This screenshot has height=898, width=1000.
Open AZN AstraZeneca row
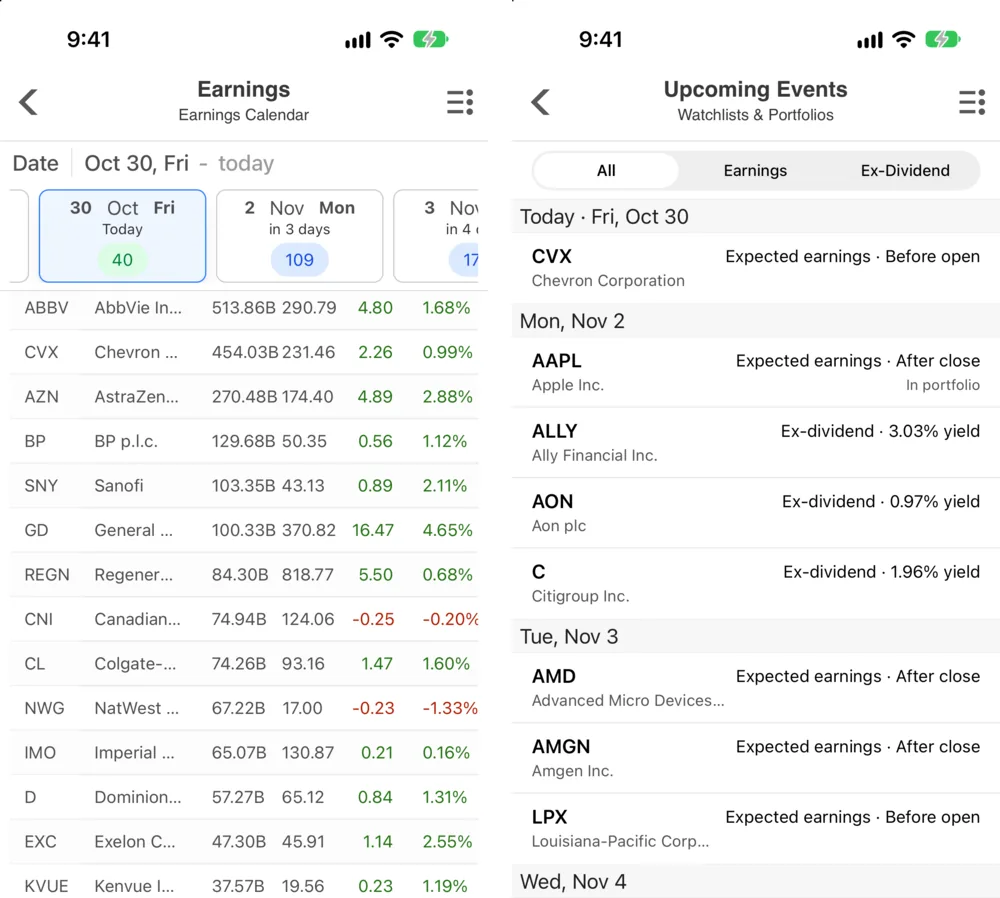(x=244, y=397)
